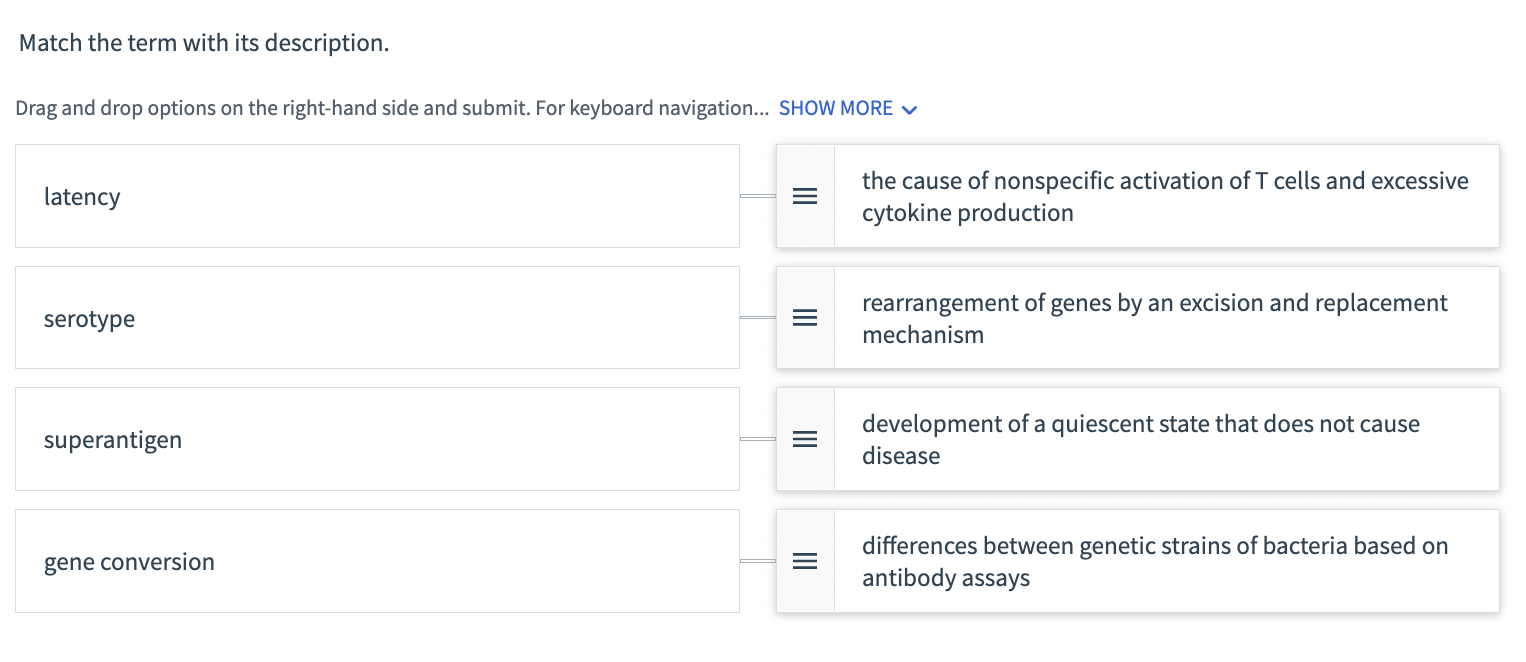
Task: Click the gene conversion term box
Action: point(377,561)
